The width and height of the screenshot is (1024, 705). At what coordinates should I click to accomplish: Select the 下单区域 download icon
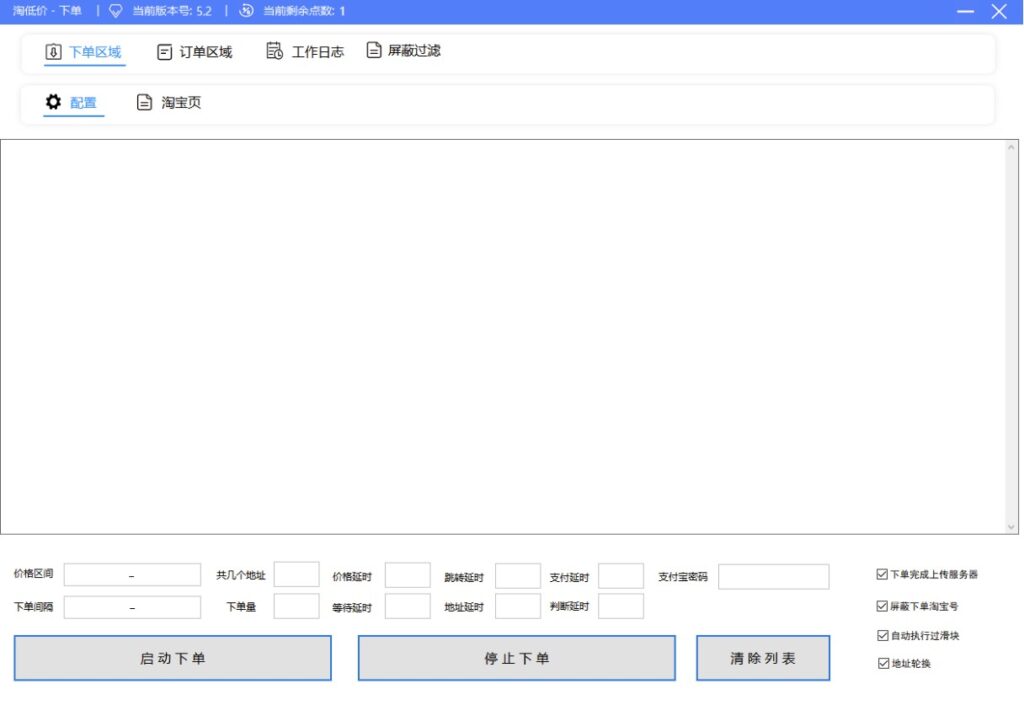(x=54, y=52)
